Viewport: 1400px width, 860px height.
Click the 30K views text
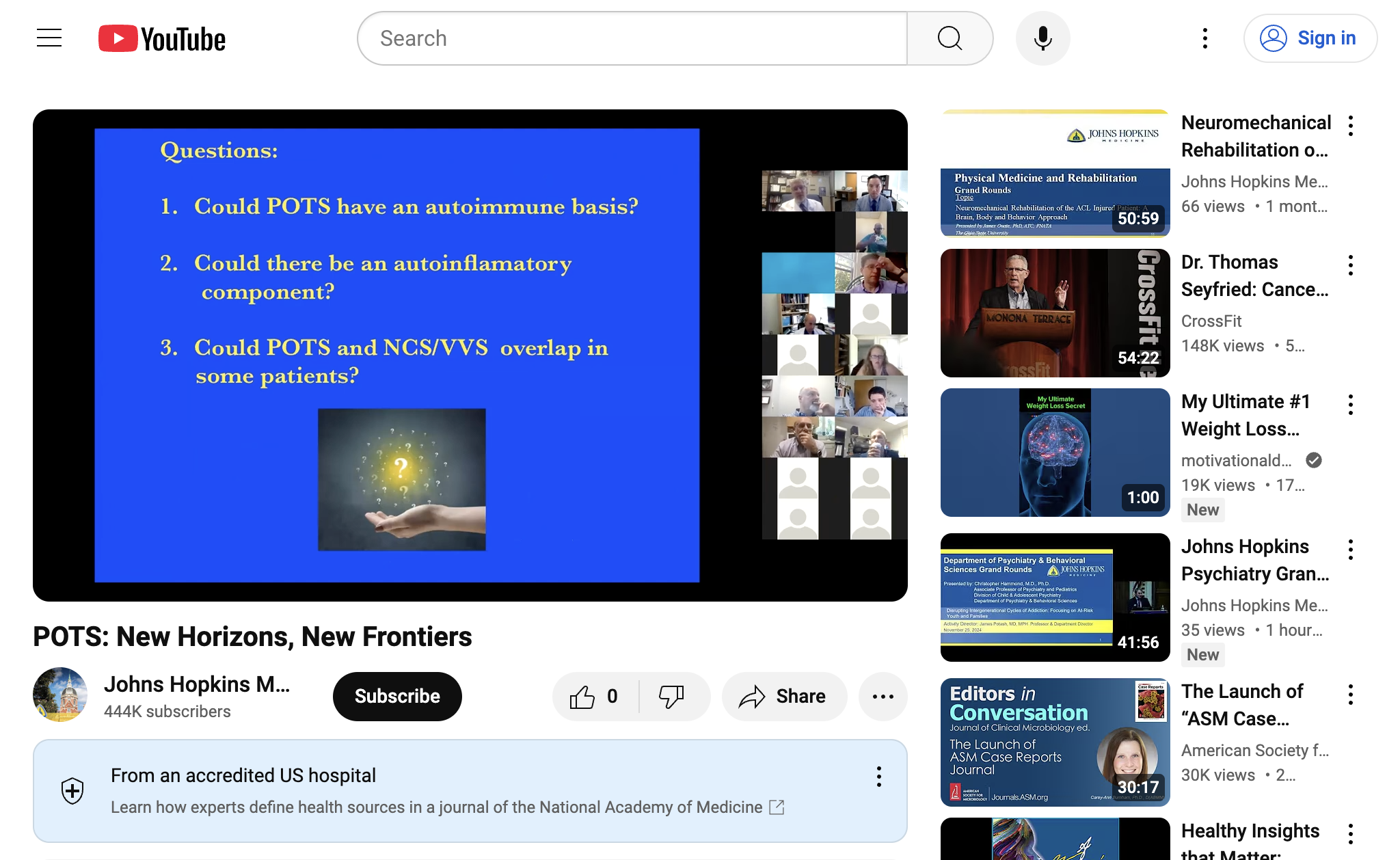[x=1218, y=775]
